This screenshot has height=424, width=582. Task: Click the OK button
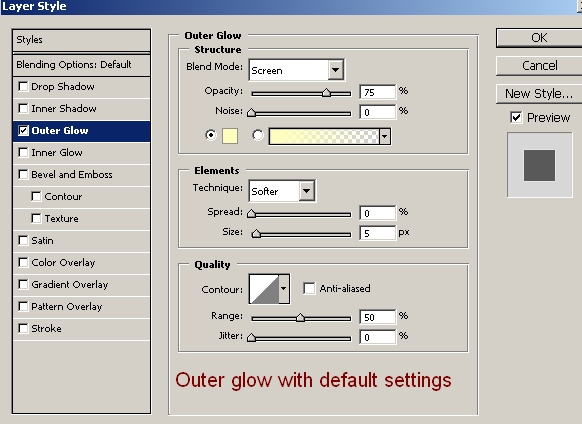pyautogui.click(x=539, y=37)
